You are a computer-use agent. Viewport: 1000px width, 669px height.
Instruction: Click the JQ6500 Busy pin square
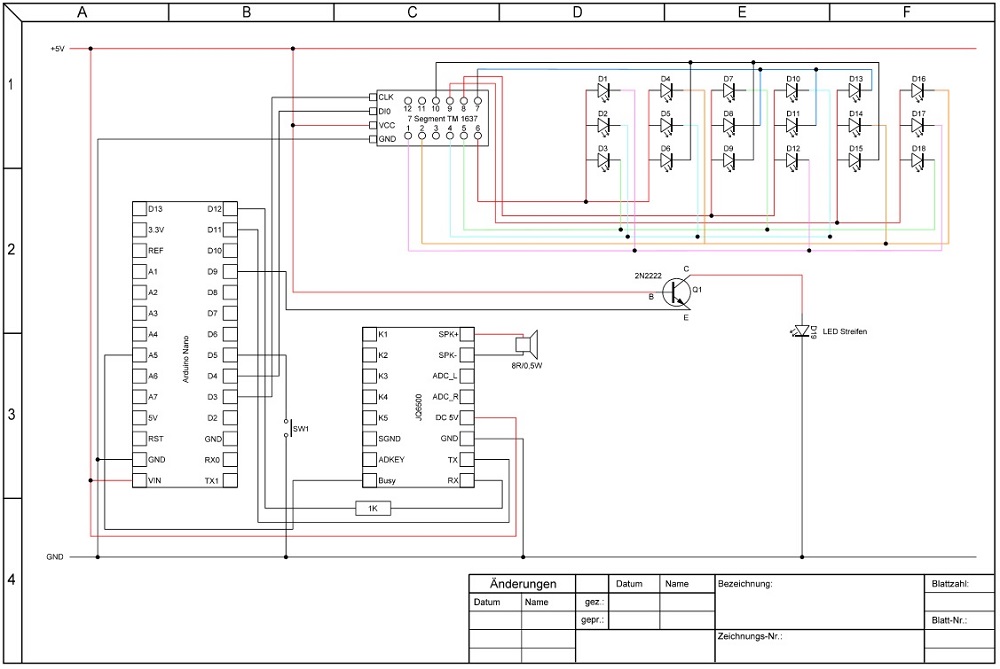point(369,481)
